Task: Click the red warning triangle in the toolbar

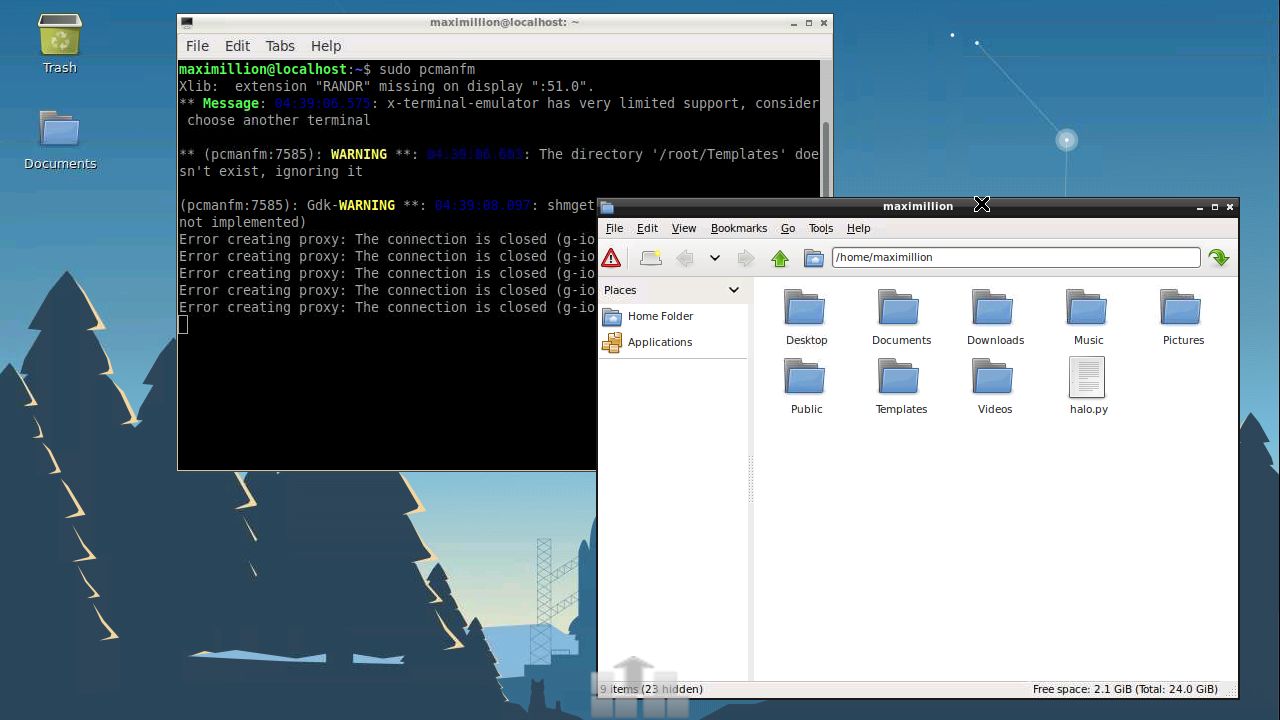Action: coord(612,257)
